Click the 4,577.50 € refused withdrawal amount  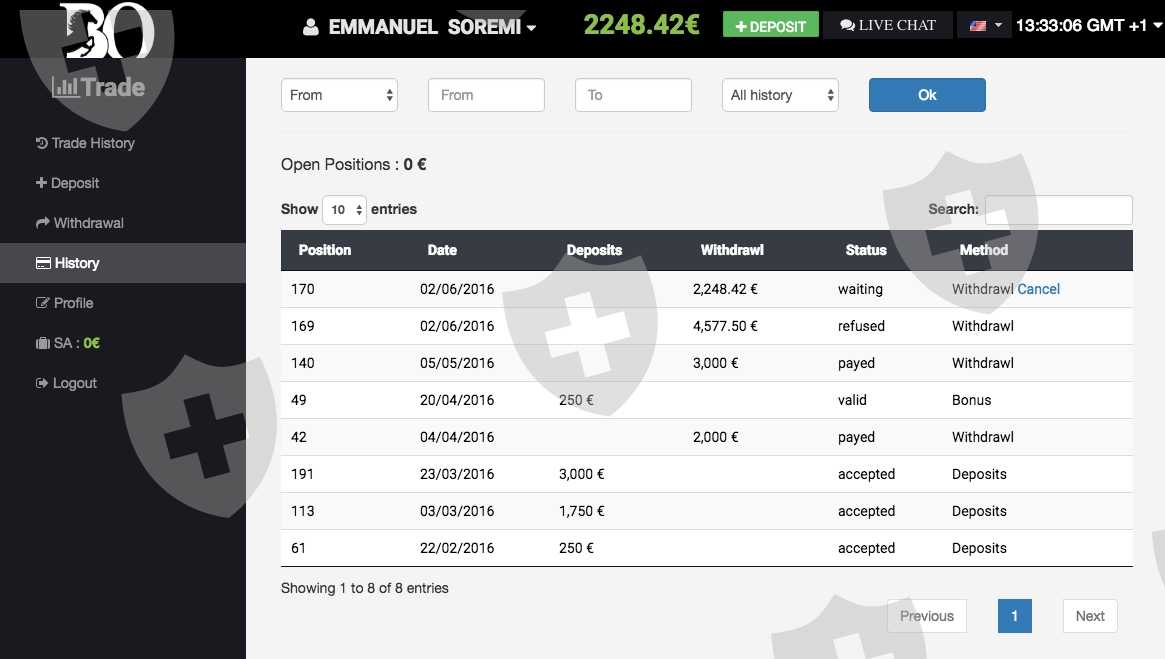(724, 326)
